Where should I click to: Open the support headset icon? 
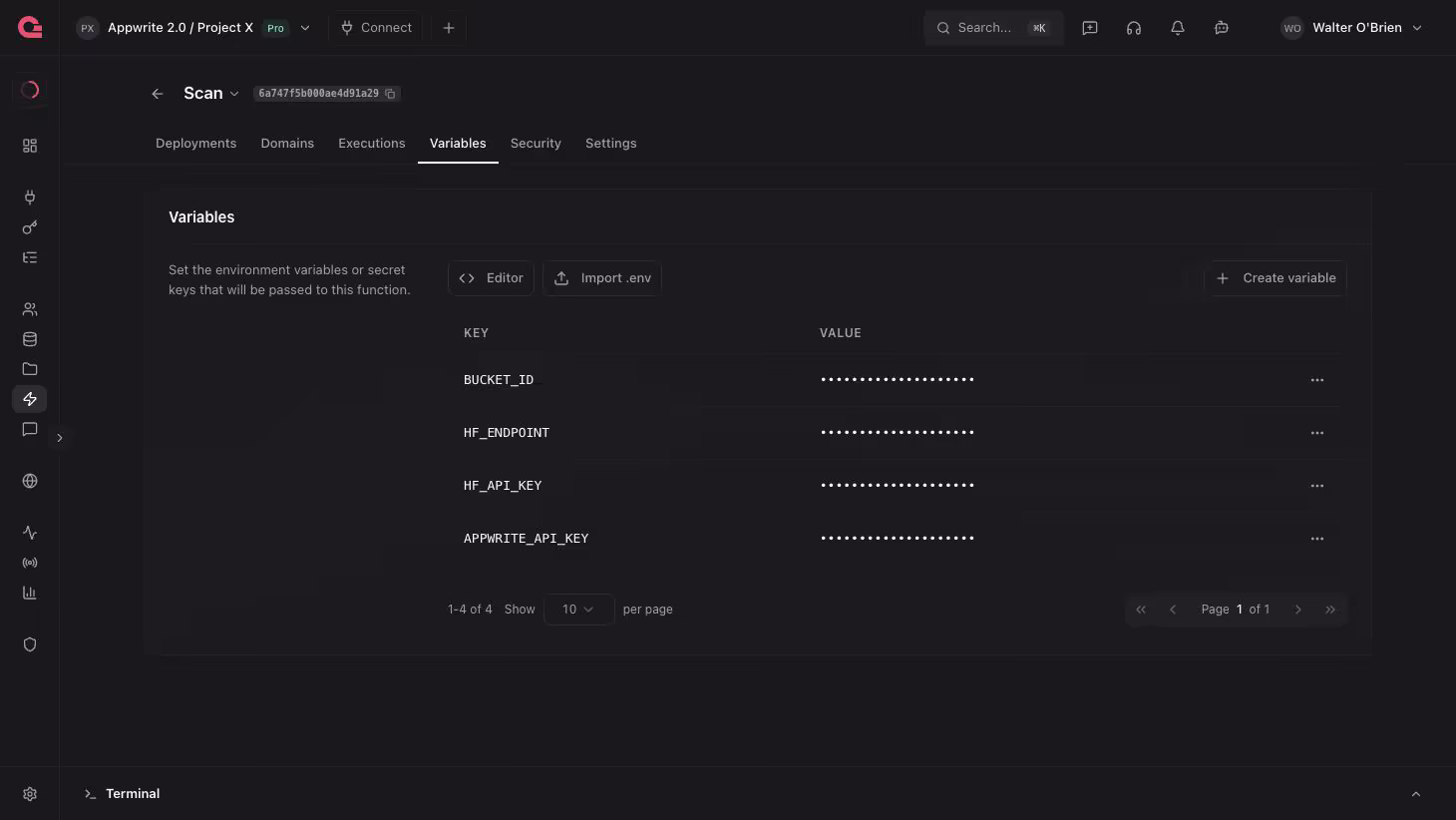pos(1134,28)
